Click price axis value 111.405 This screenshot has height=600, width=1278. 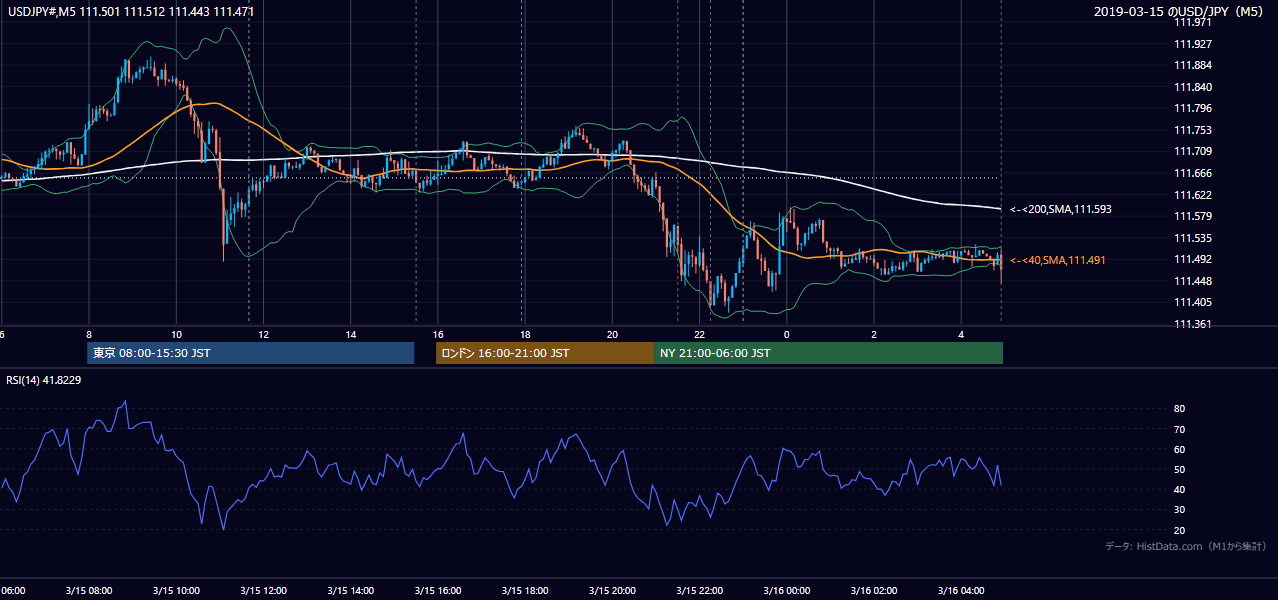tap(1193, 302)
